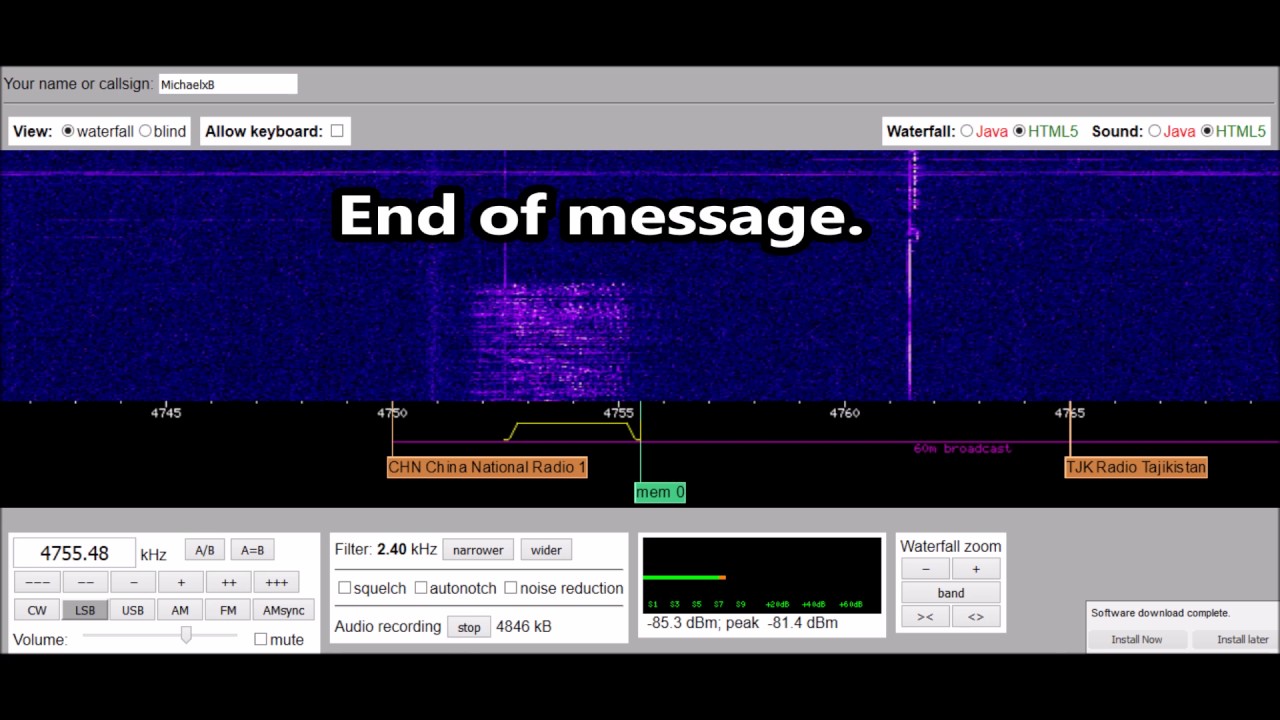Step frequency down with the --- button

(37, 582)
